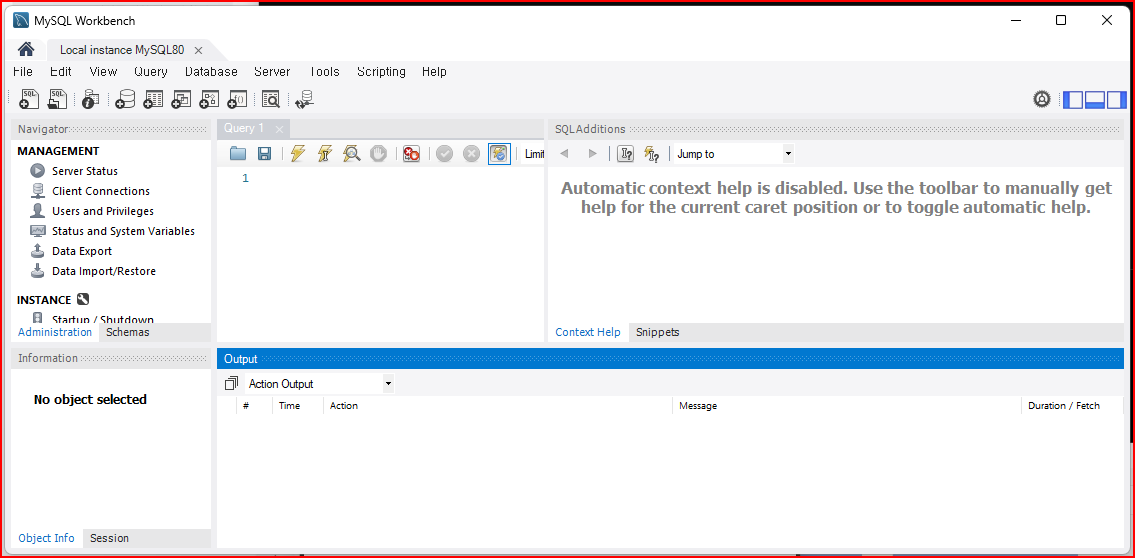Execute statement under cursor icon

(x=325, y=153)
